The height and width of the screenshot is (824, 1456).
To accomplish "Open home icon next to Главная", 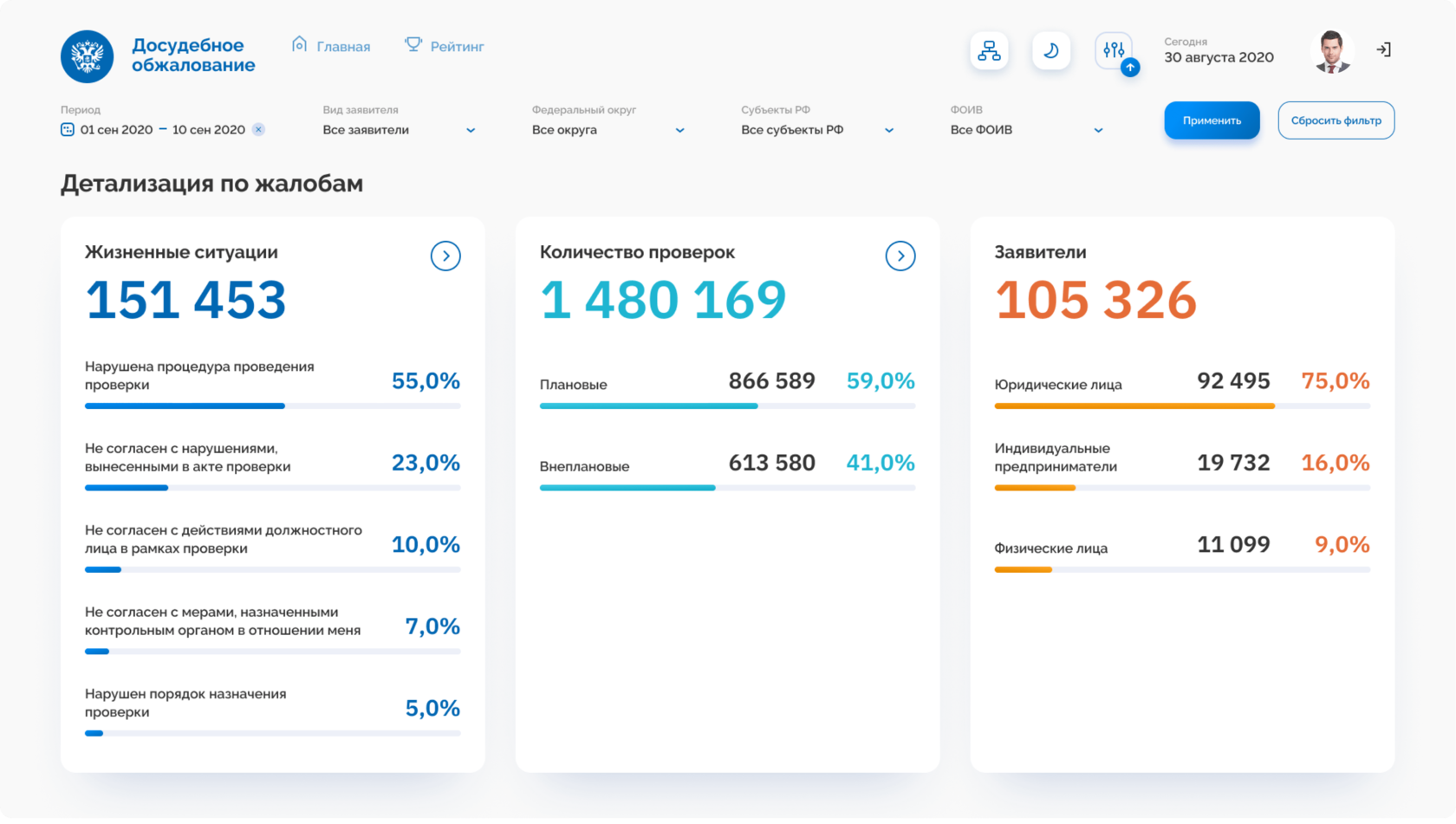I will point(299,44).
